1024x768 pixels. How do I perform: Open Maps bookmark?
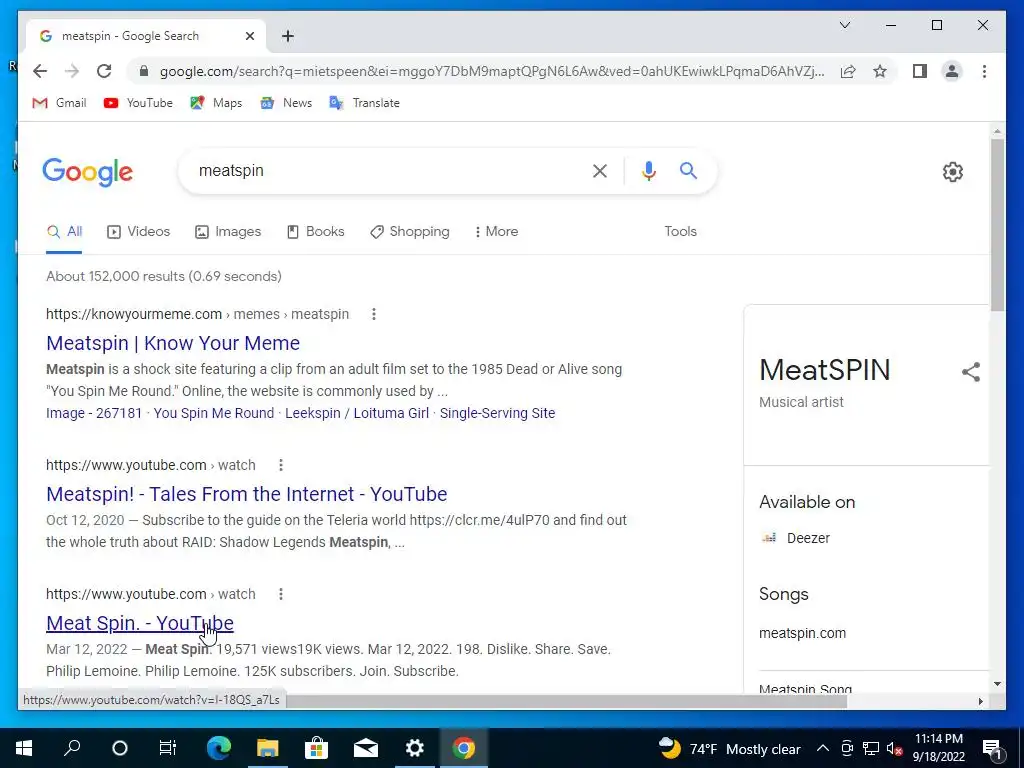click(x=216, y=103)
